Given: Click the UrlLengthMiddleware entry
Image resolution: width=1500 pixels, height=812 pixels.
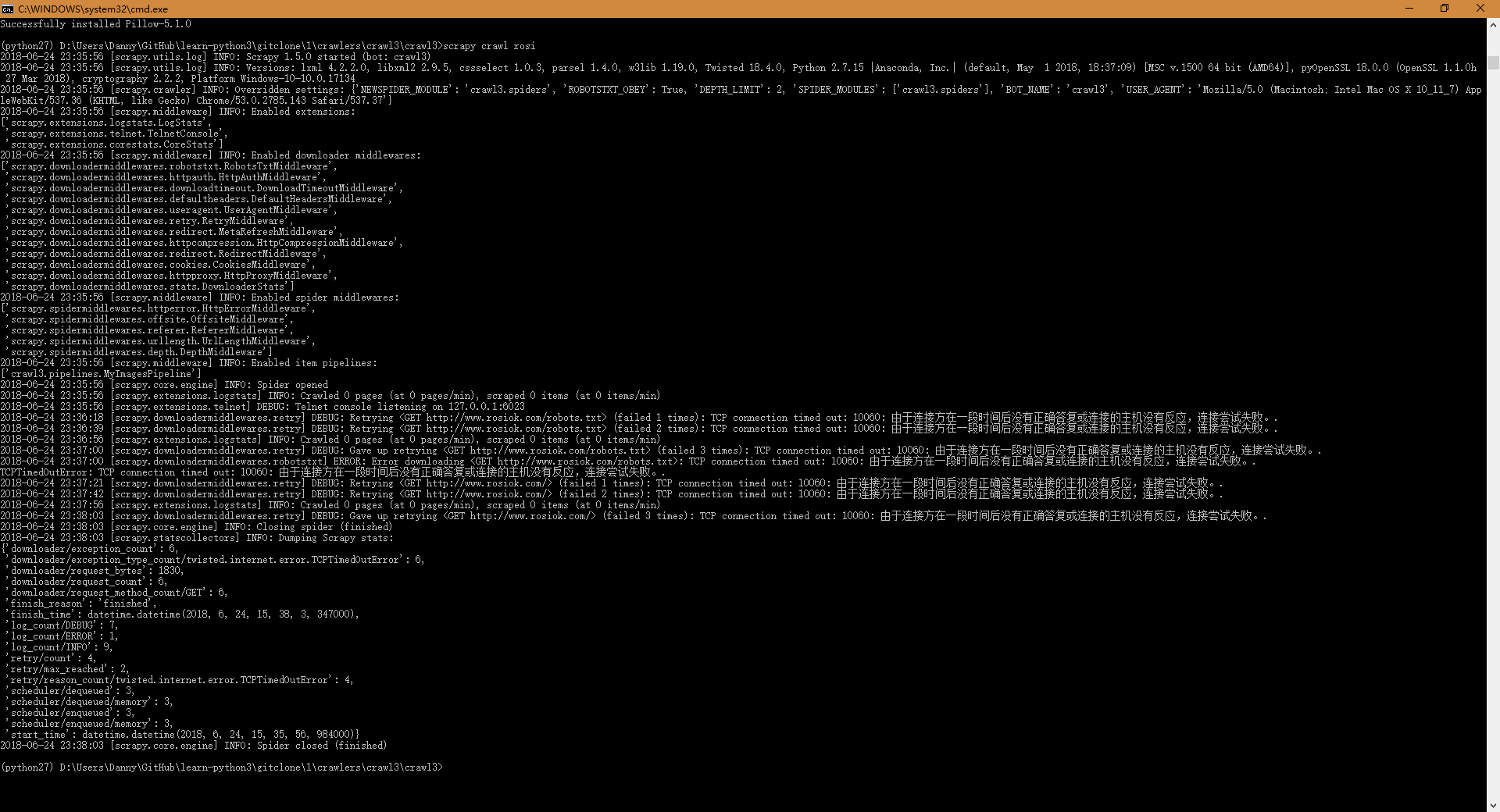Looking at the screenshot, I should tap(160, 341).
